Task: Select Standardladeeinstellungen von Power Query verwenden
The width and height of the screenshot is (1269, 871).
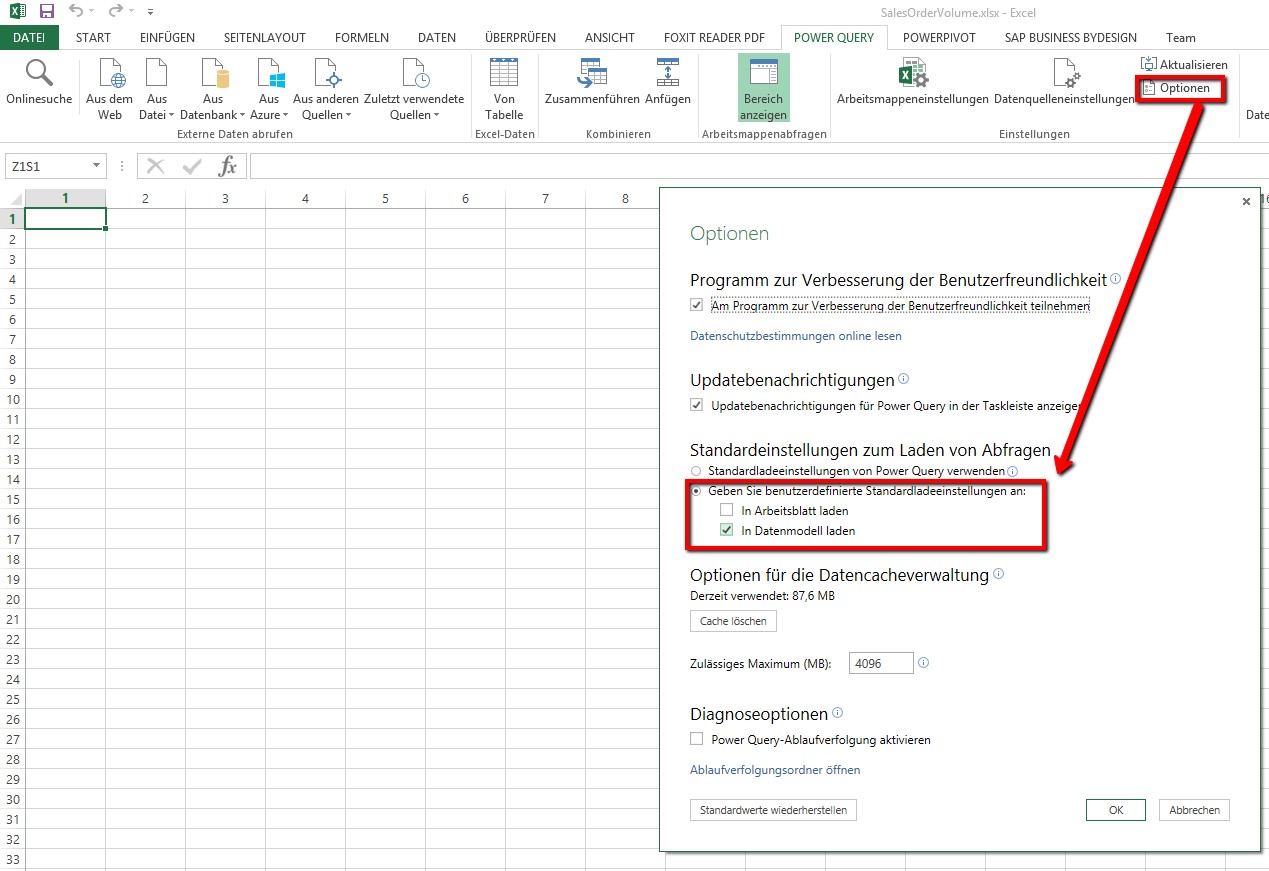Action: tap(696, 471)
